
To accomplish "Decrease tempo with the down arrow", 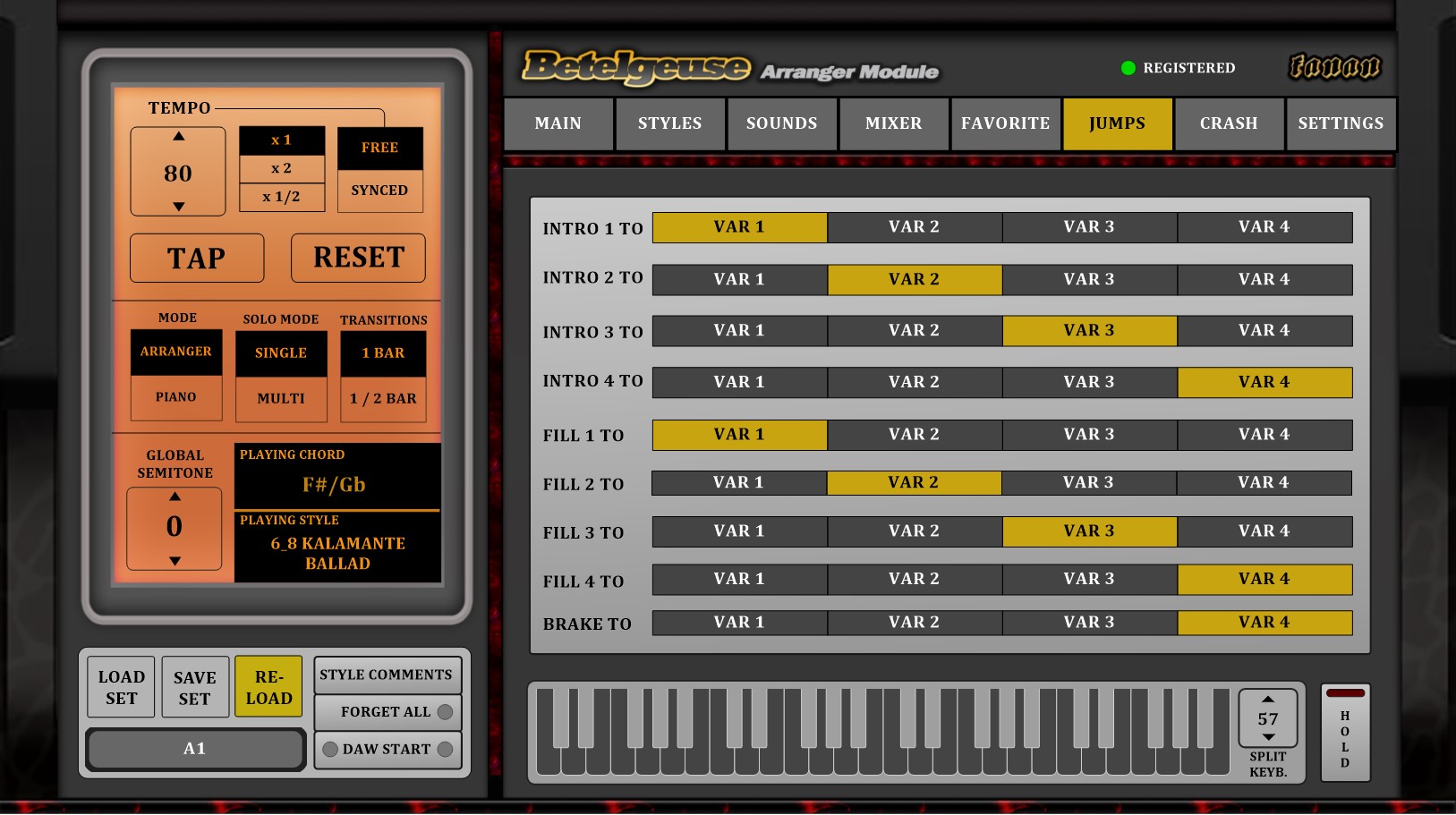I will click(x=178, y=207).
